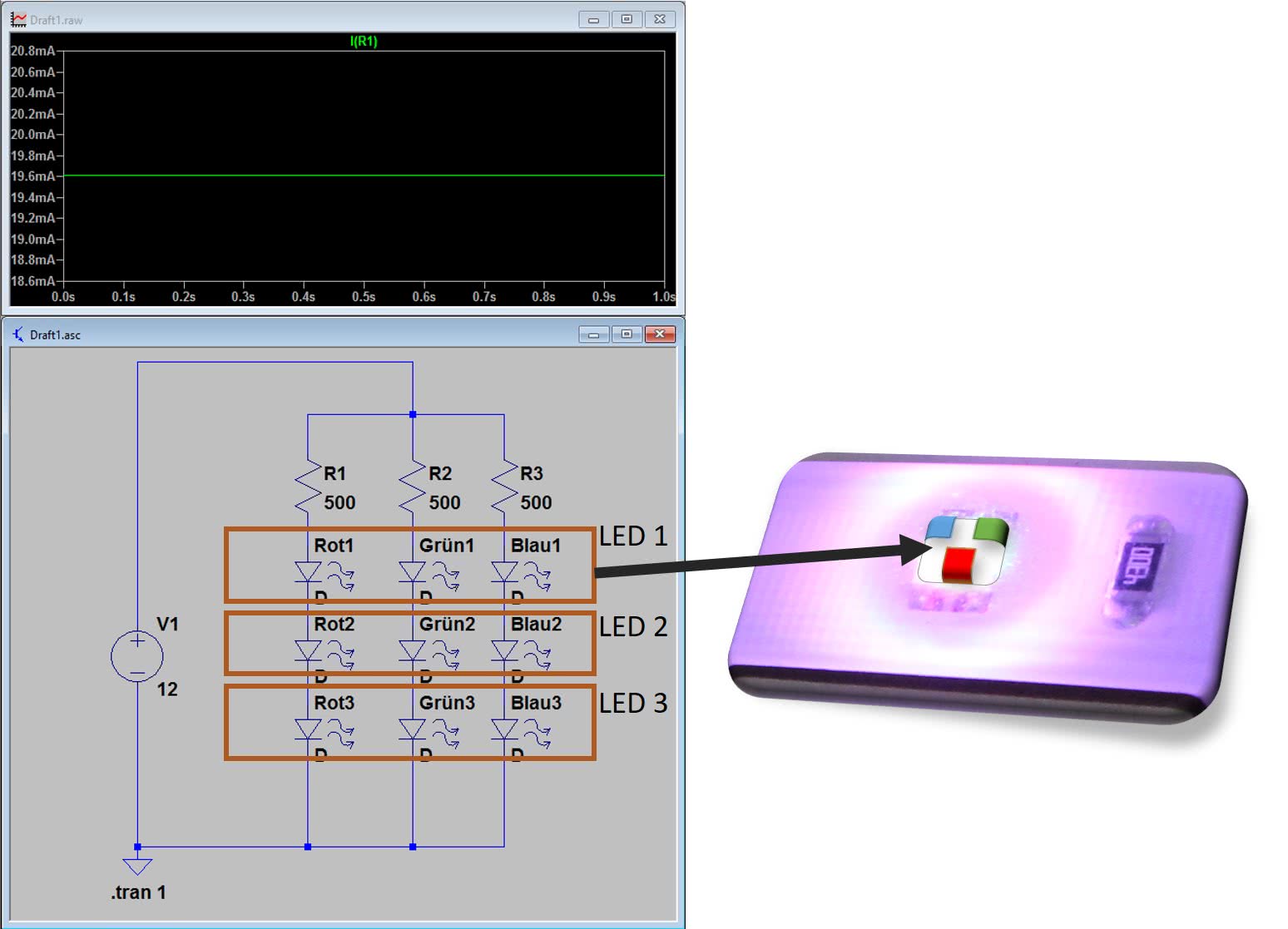
Task: Click the Grün2 diode label
Action: point(447,624)
